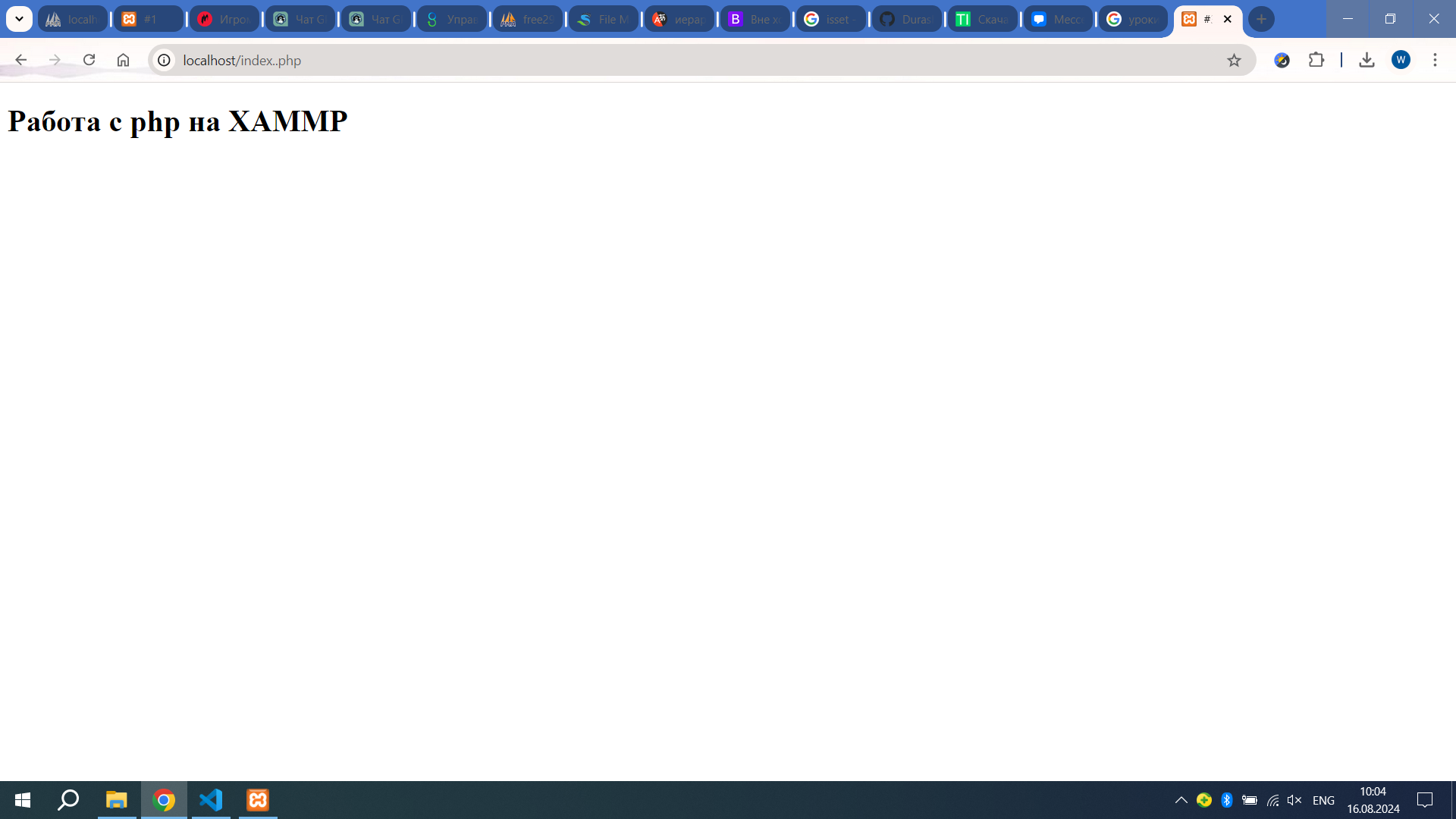Image resolution: width=1456 pixels, height=819 pixels.
Task: Open the 'Duras' GitHub tab
Action: point(907,19)
